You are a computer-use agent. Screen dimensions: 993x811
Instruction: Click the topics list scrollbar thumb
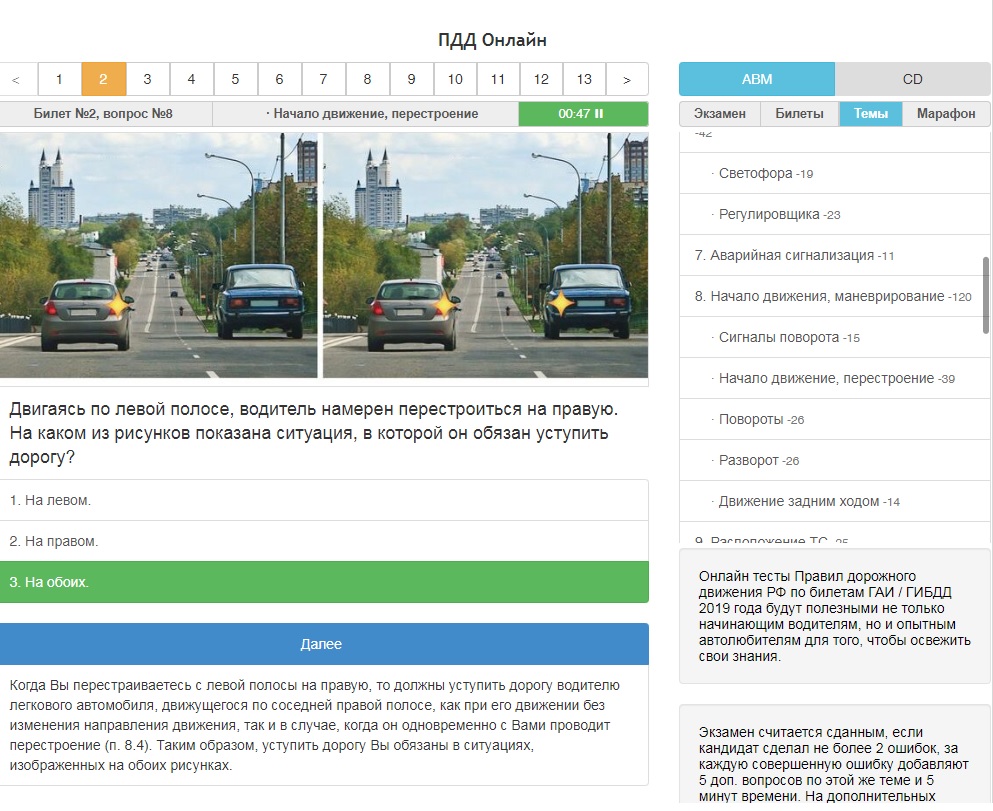click(x=986, y=294)
